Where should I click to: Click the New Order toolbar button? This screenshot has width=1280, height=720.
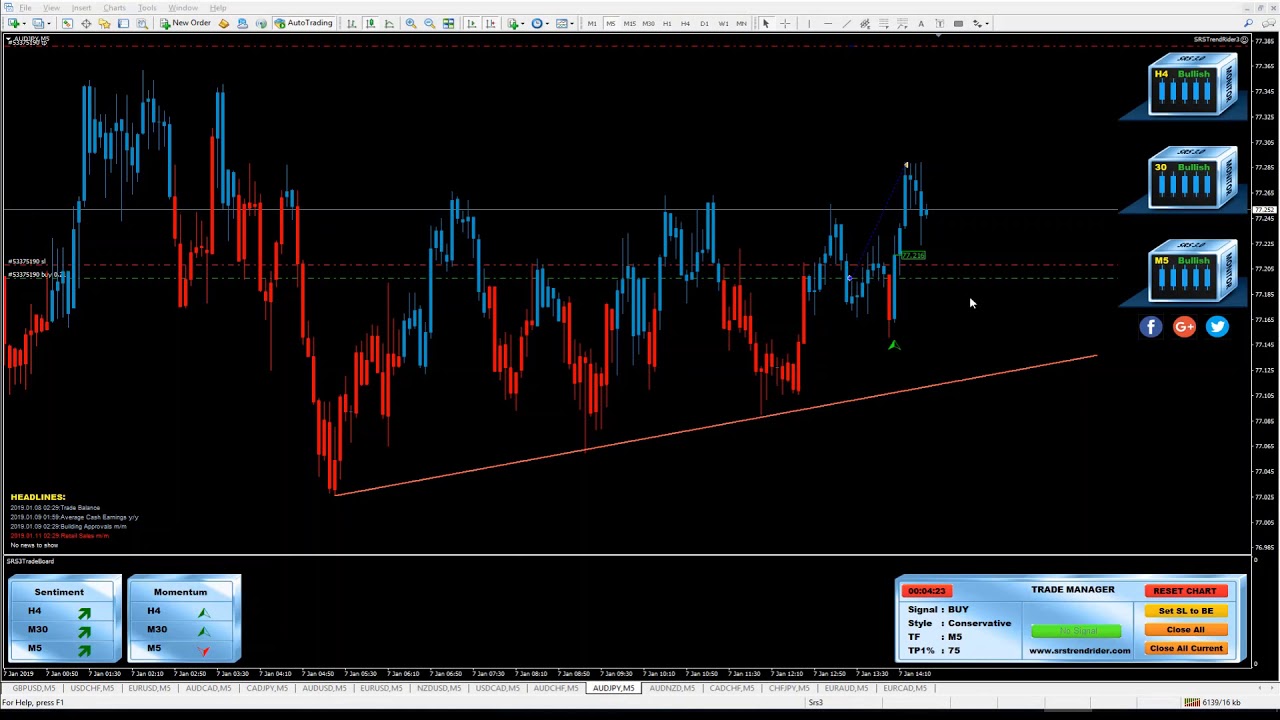point(185,23)
